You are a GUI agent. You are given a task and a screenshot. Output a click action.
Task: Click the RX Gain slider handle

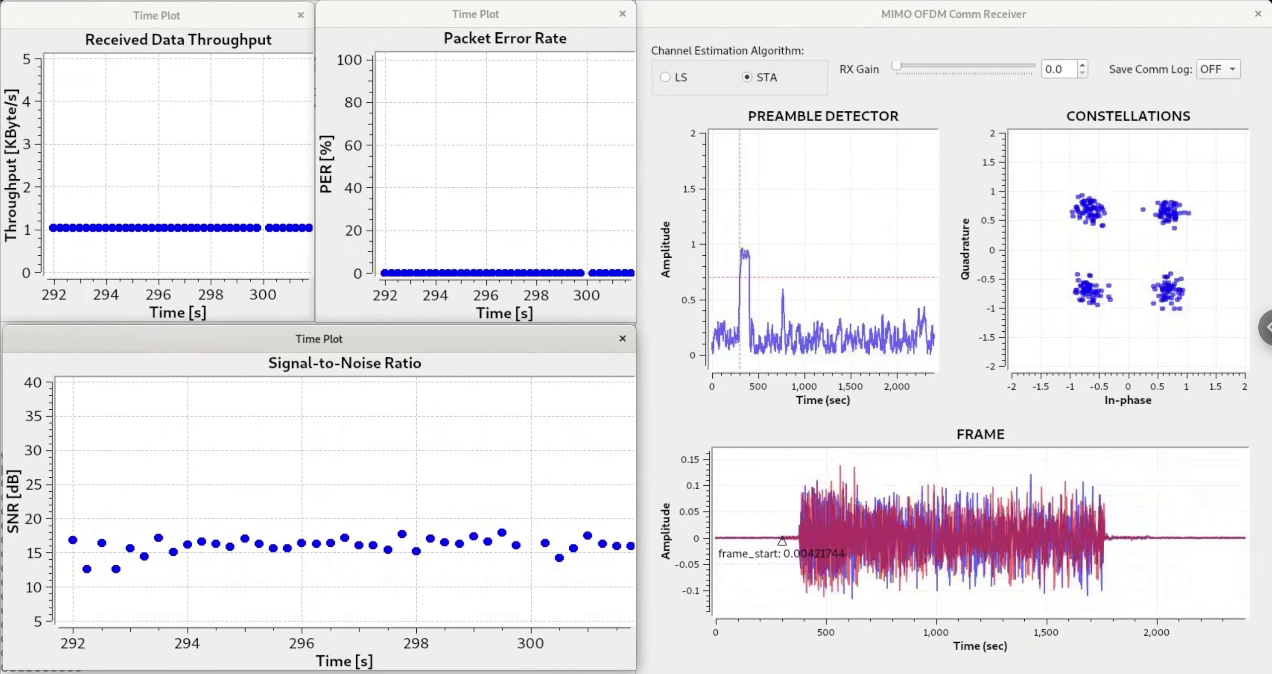(897, 66)
